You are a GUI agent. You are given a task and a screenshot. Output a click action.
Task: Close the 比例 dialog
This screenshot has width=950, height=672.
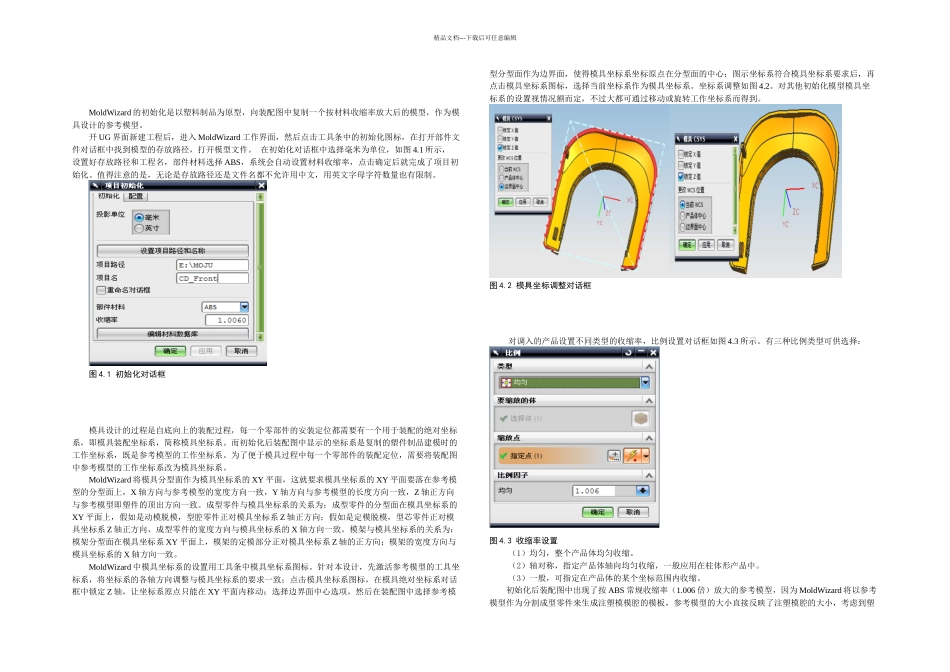tap(653, 353)
